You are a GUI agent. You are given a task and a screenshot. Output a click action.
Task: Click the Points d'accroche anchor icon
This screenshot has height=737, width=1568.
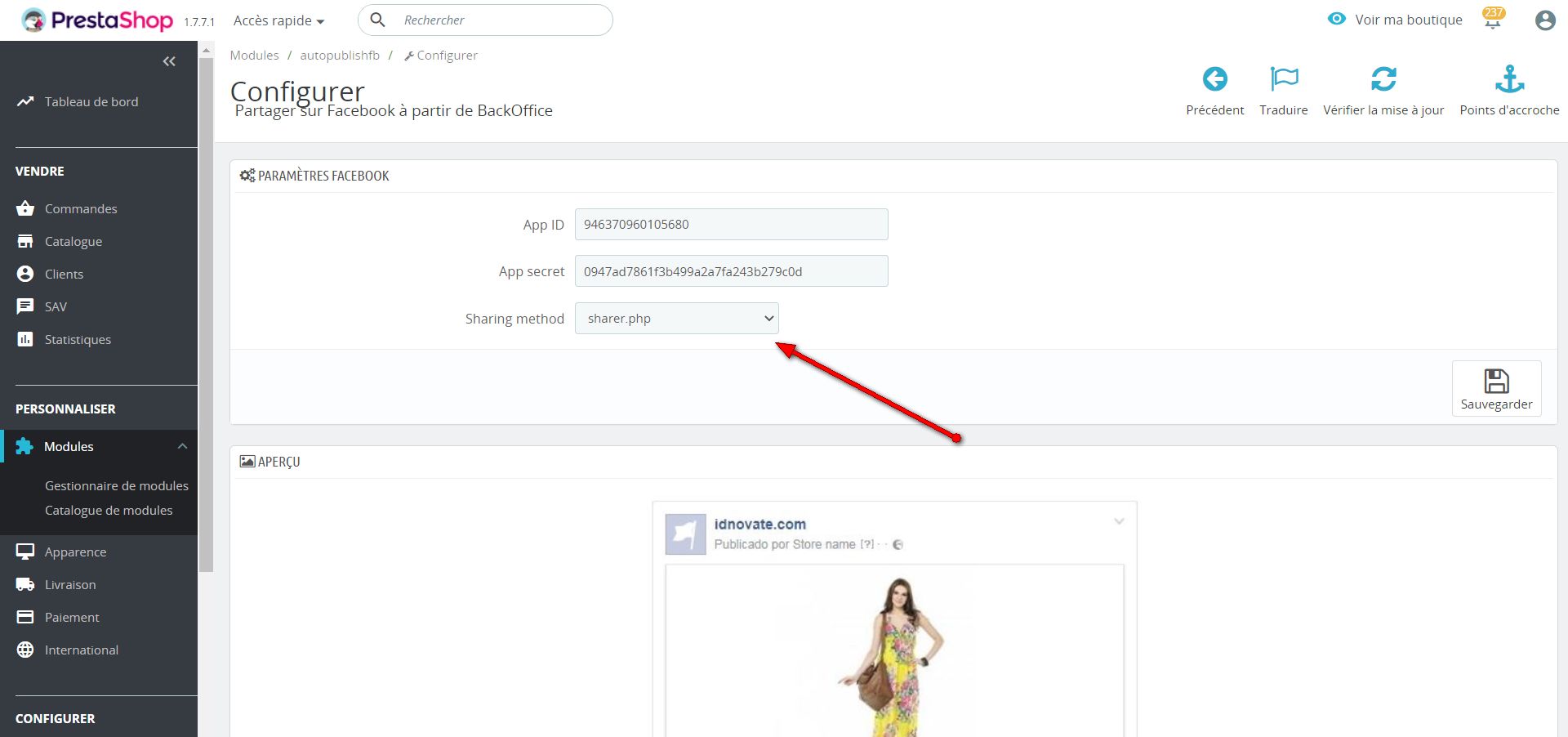click(x=1509, y=79)
